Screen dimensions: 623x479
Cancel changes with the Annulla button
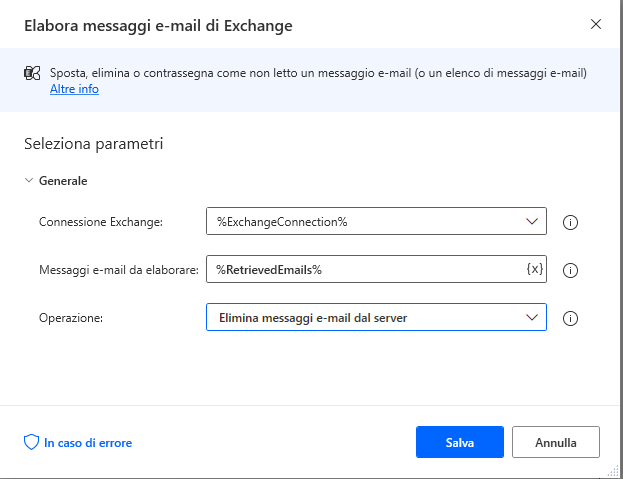pyautogui.click(x=555, y=442)
